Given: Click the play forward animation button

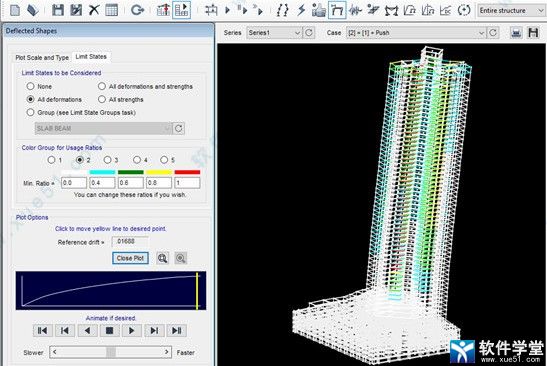Looking at the screenshot, I should (x=132, y=330).
